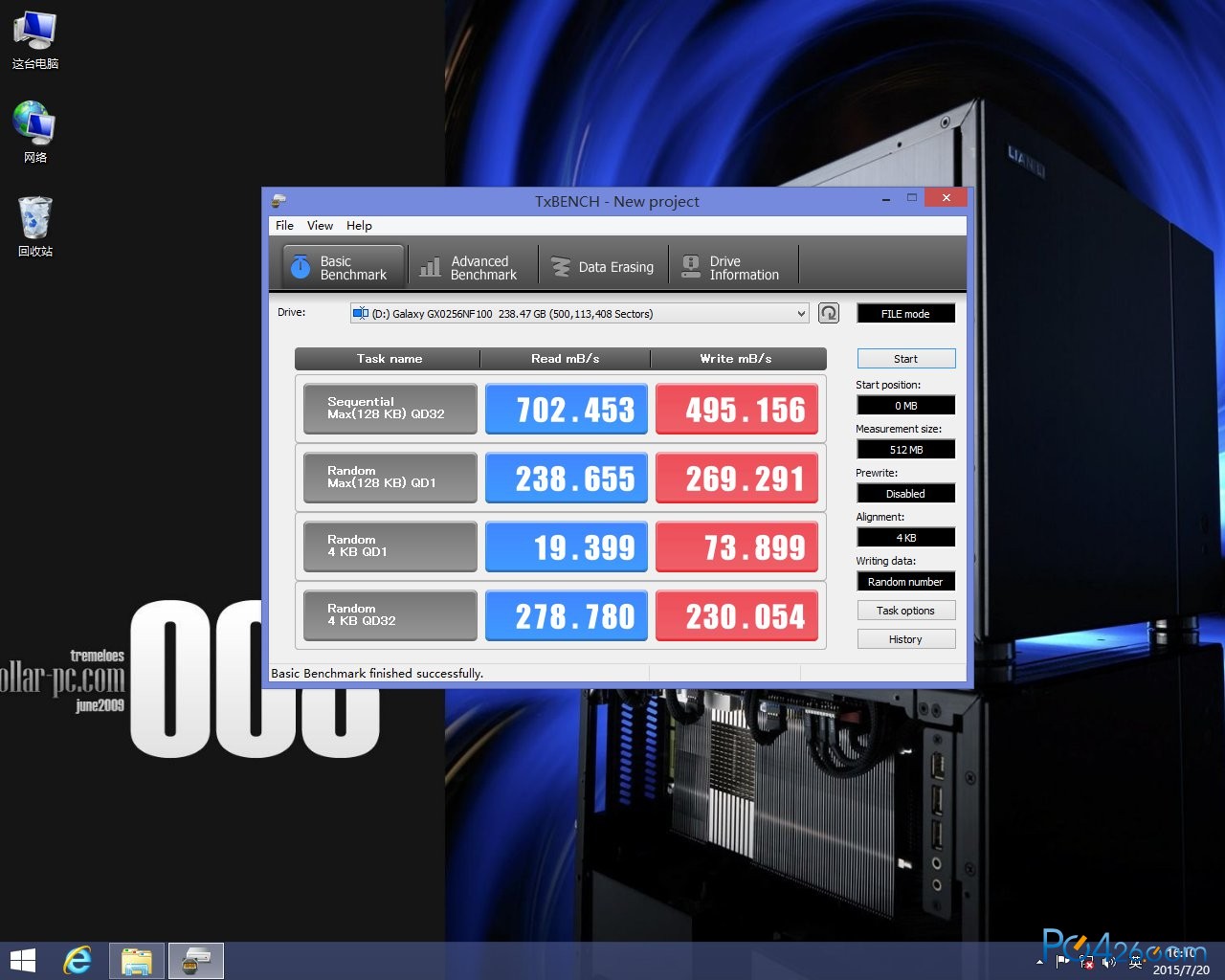This screenshot has height=980, width=1225.
Task: Click read result 278.780
Action: pyautogui.click(x=567, y=615)
